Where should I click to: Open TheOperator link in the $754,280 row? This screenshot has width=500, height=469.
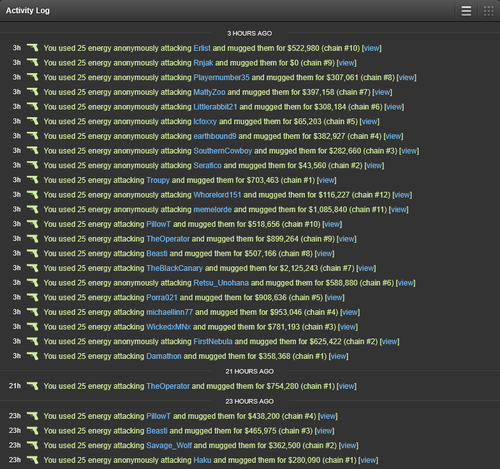(168, 386)
